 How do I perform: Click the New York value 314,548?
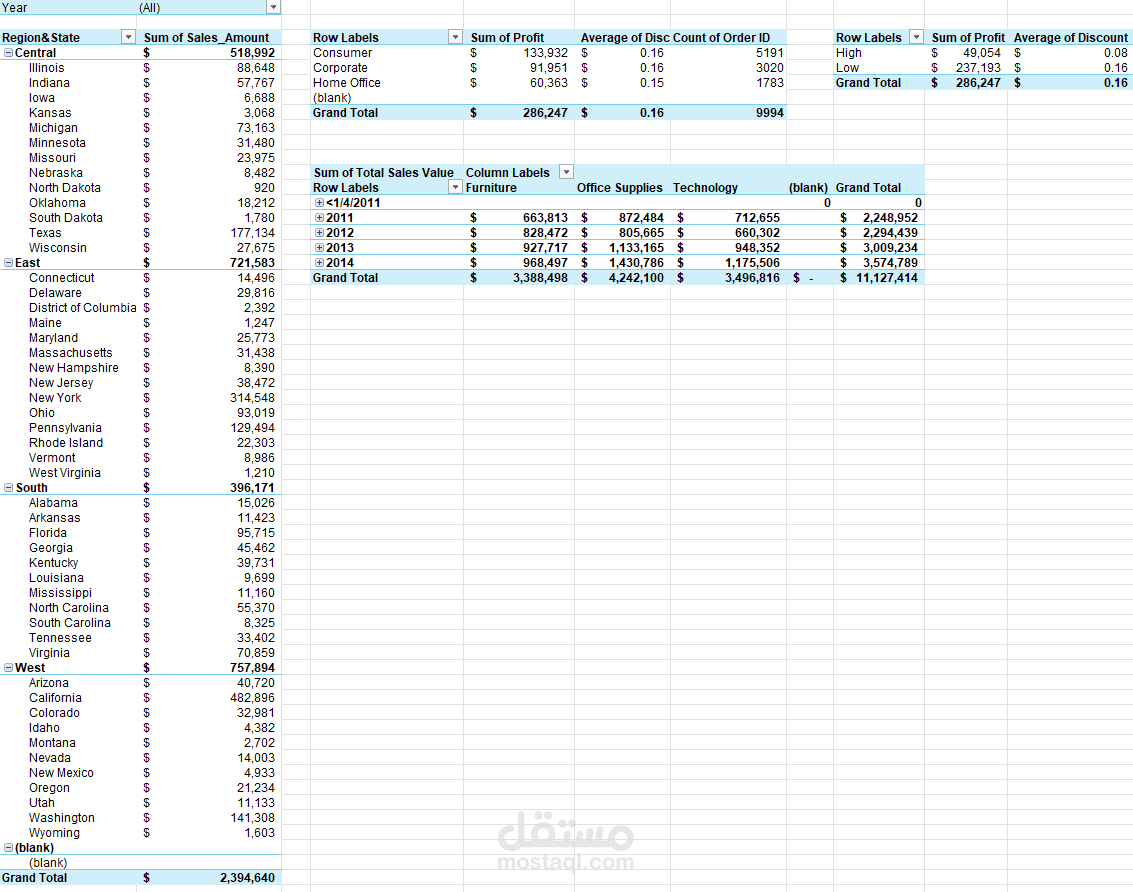252,398
